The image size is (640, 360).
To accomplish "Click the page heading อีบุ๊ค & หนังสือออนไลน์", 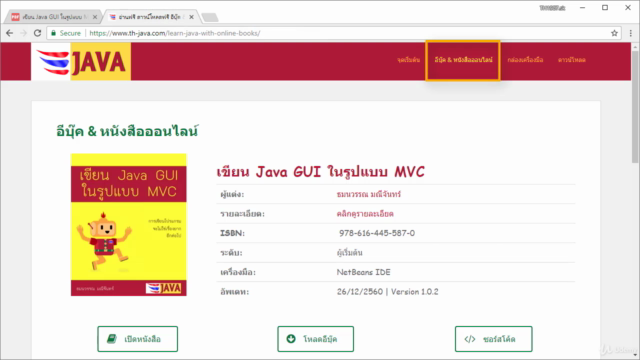I will pos(127,131).
